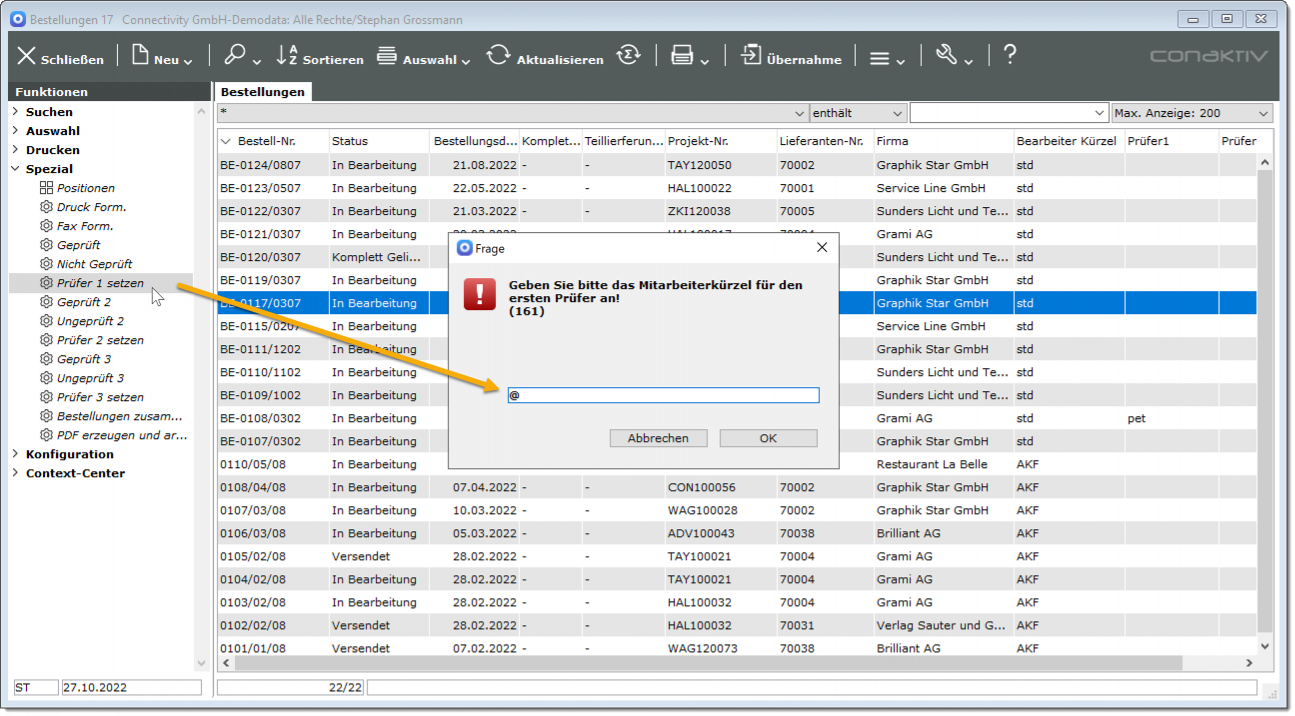Screen dimensions: 1295x716
Task: Collapse the Spezial tree section
Action: (16, 169)
